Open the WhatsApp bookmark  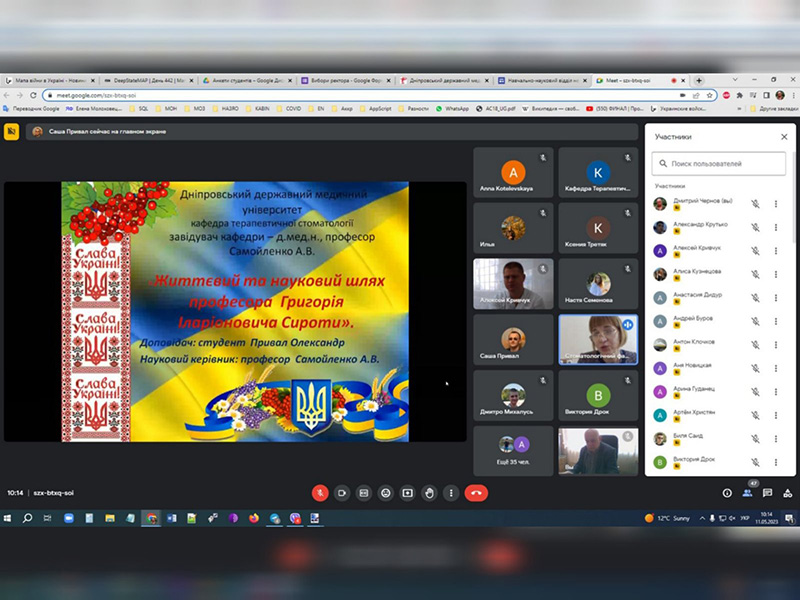point(456,108)
